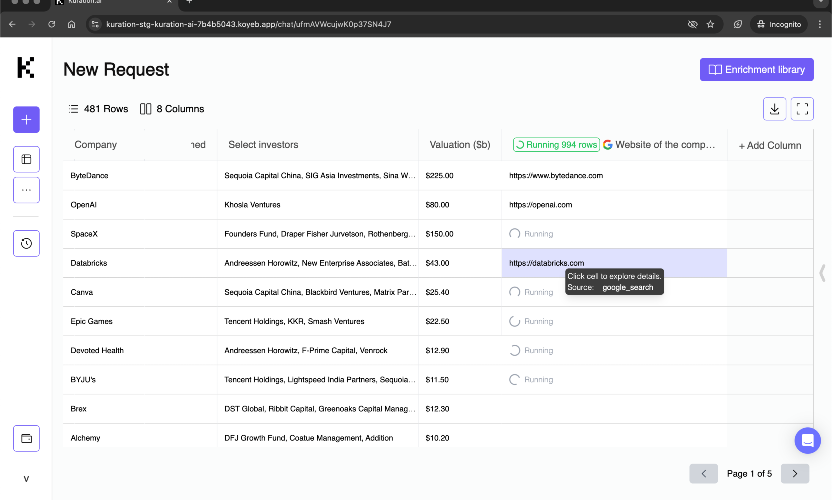Click the V user avatar
832x500 pixels.
[26, 479]
